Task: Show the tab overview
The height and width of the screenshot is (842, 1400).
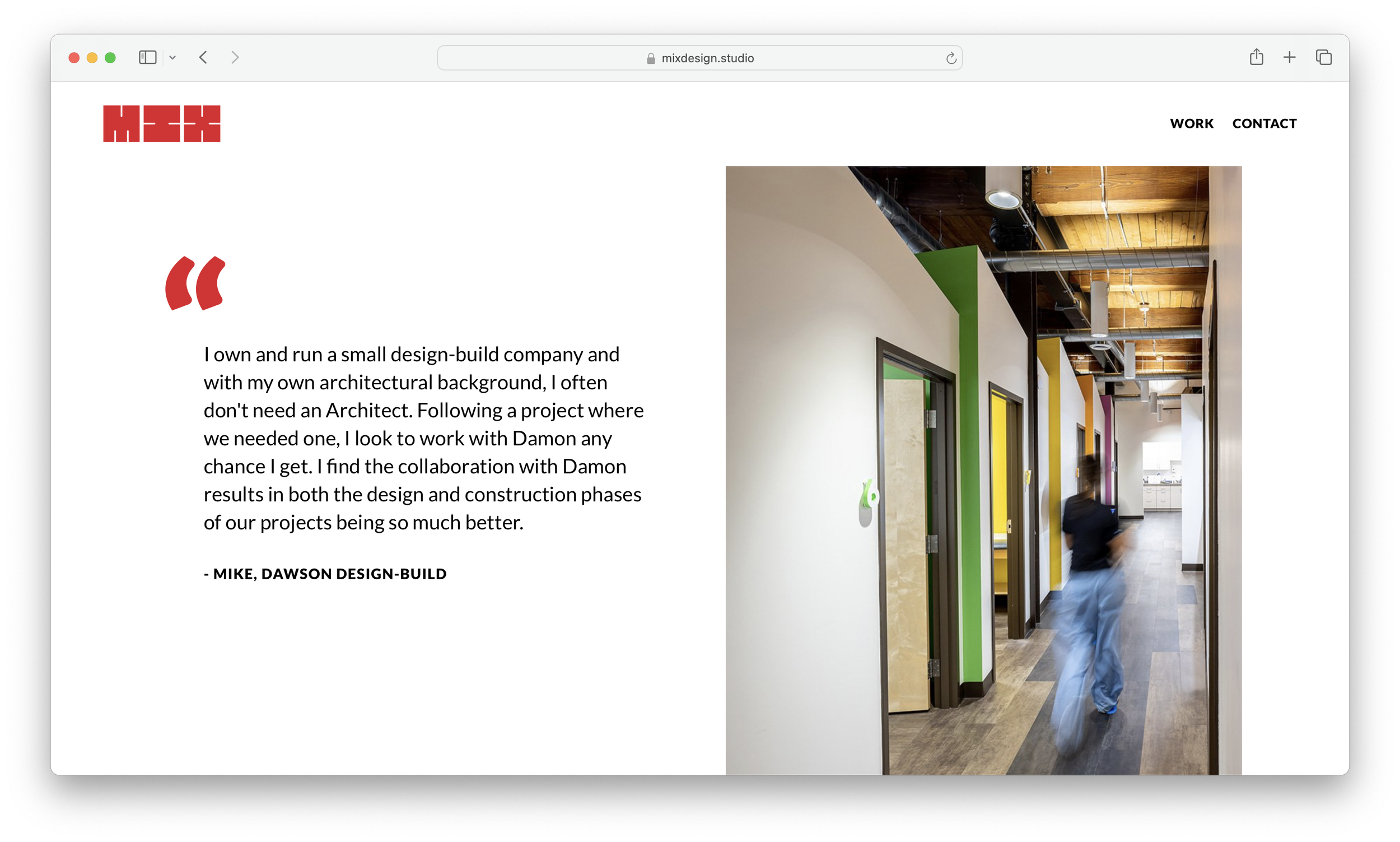Action: coord(1323,57)
